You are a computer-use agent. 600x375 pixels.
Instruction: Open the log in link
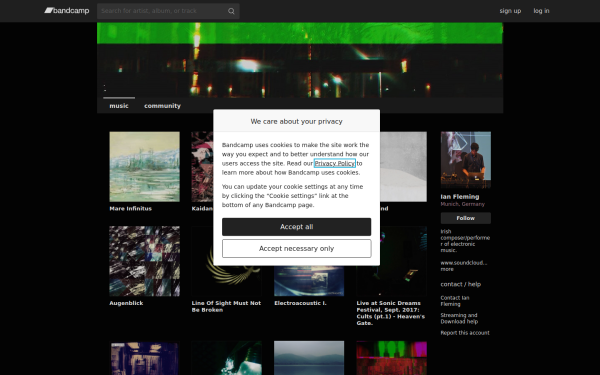[541, 11]
